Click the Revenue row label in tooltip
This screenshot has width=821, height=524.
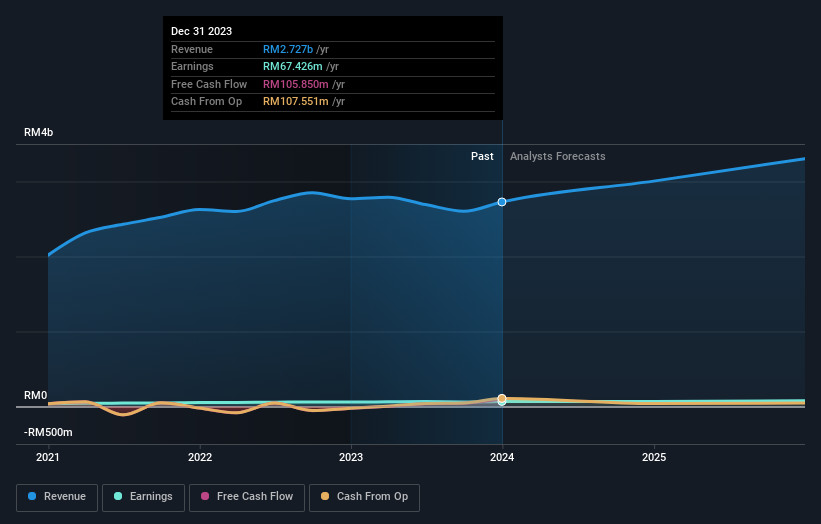click(x=192, y=49)
